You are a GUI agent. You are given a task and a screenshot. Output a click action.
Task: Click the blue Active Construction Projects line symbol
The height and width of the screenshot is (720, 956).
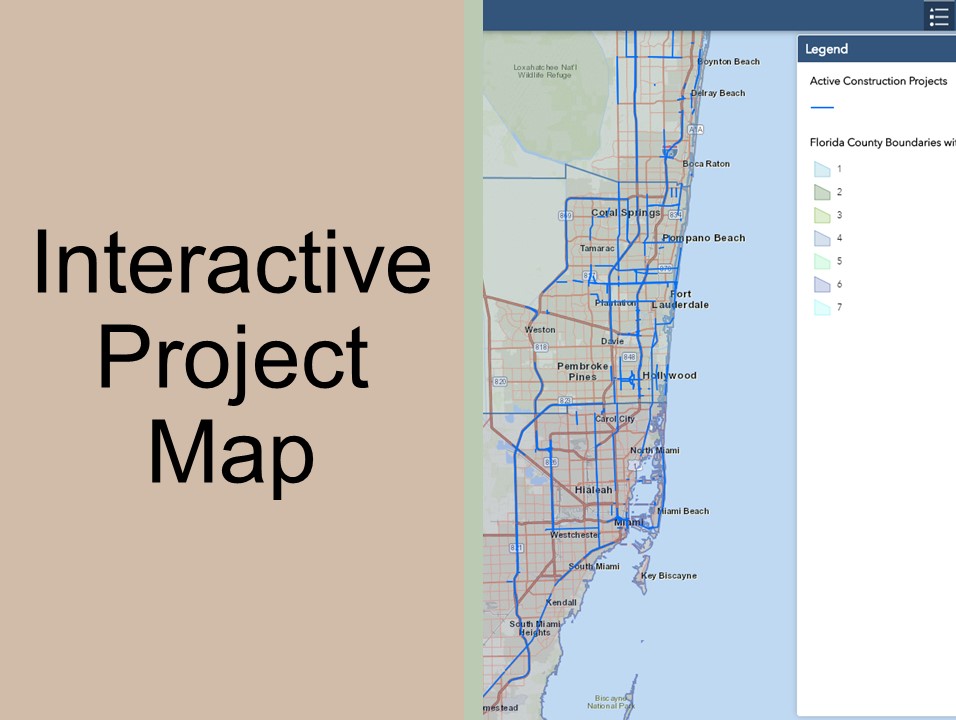tap(822, 107)
